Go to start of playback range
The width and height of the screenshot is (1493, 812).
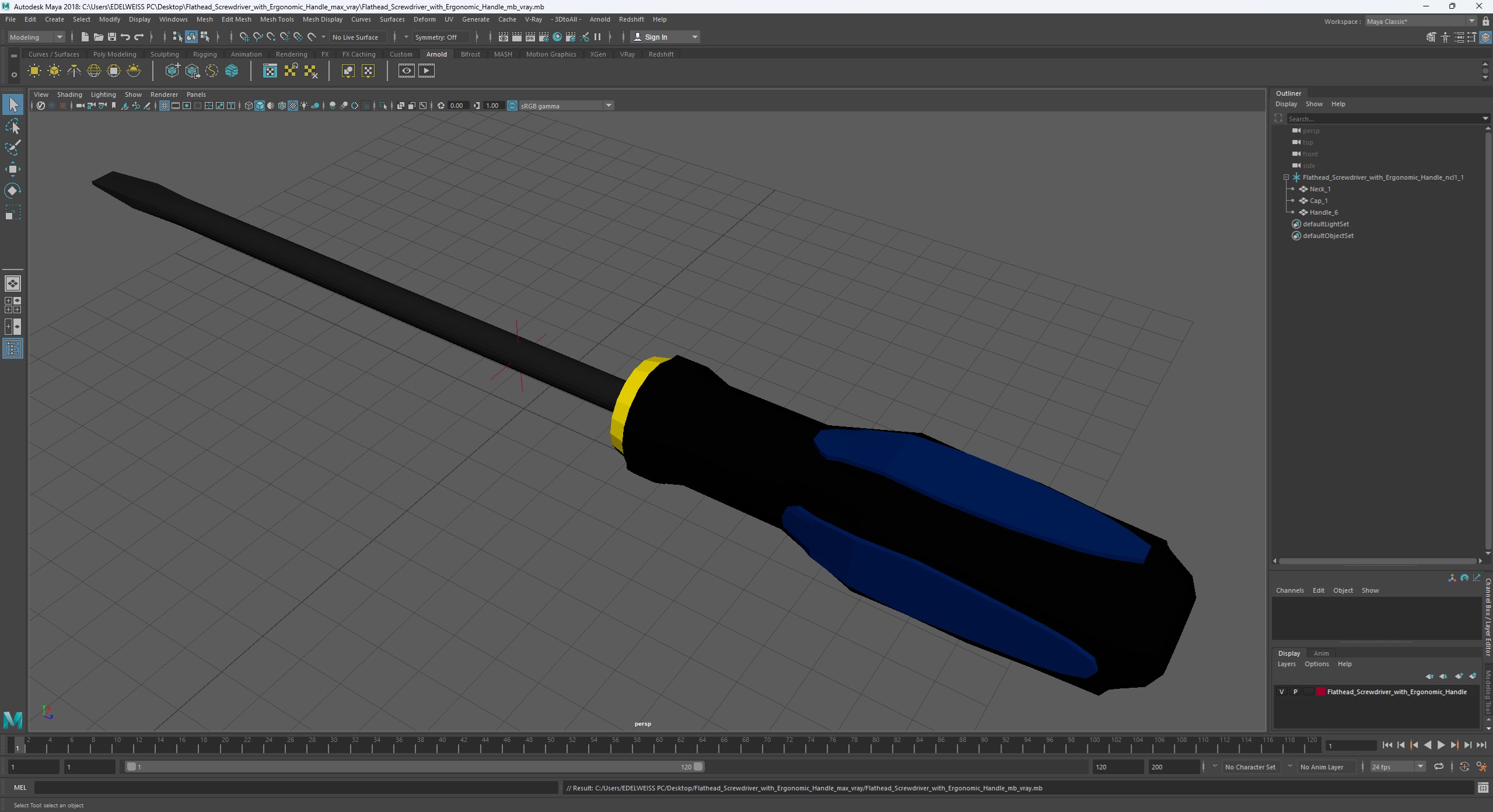[x=1387, y=745]
